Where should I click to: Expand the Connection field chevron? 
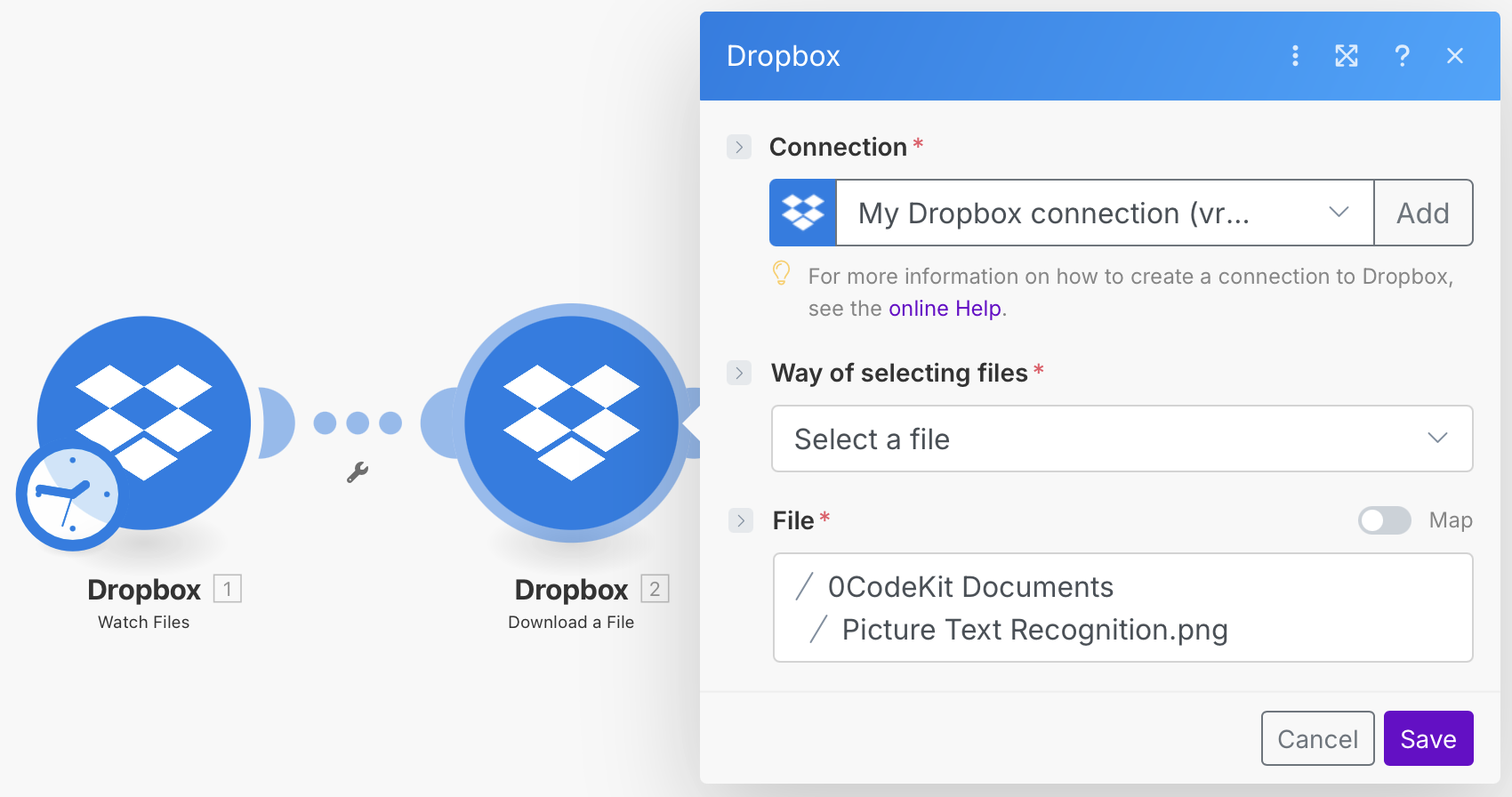point(739,147)
